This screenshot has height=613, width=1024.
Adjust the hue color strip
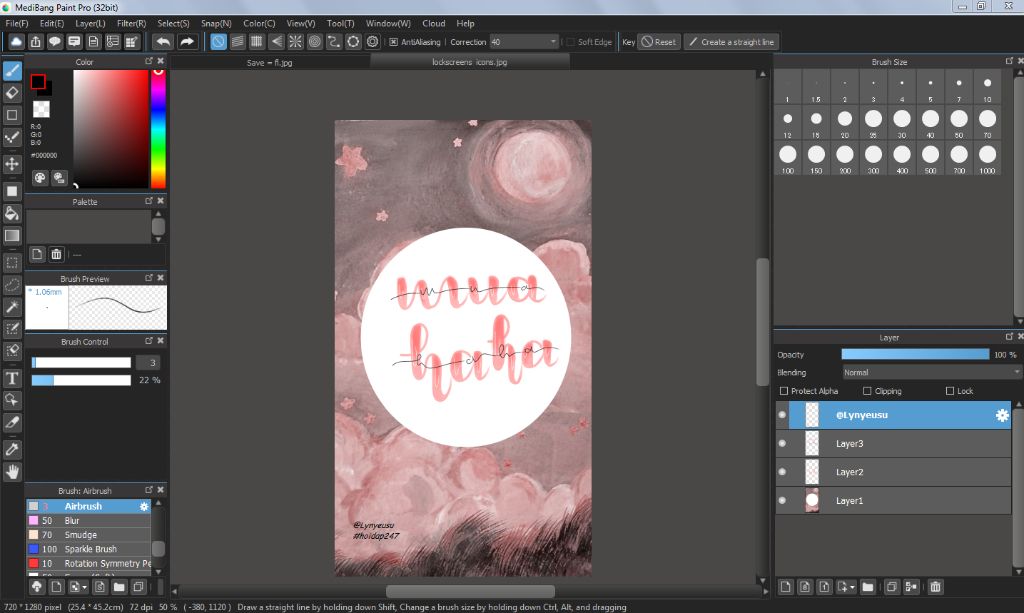[158, 129]
